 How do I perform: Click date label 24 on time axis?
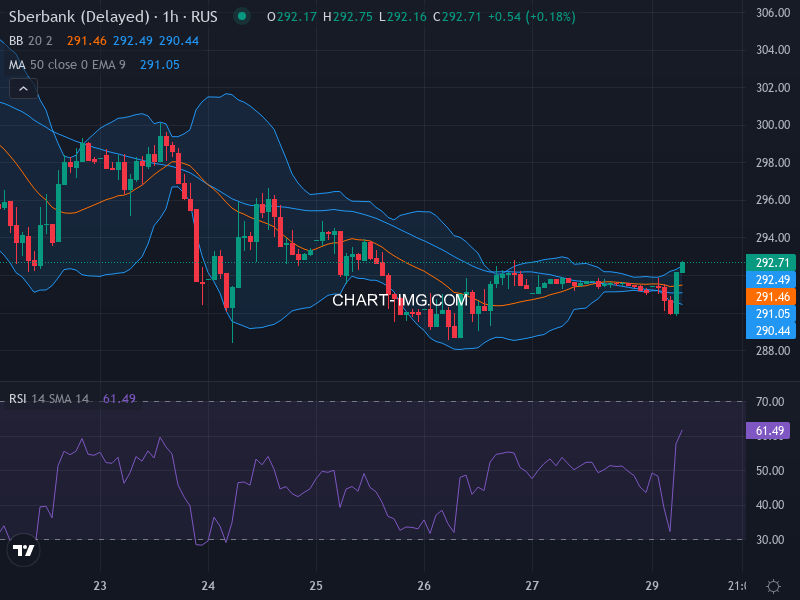click(x=208, y=586)
